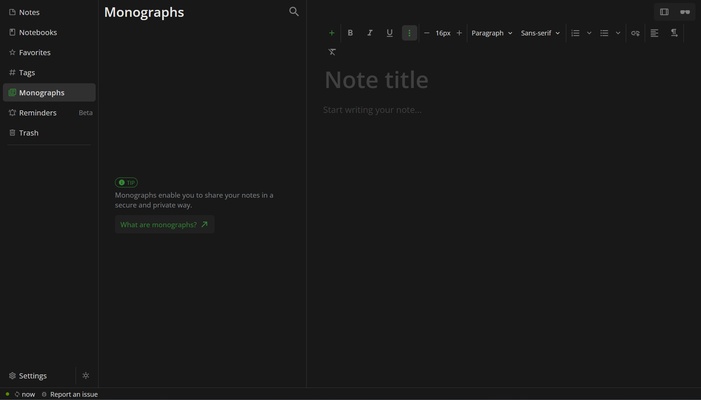Open the 'What are monographs?' link
The image size is (701, 400).
coord(165,224)
